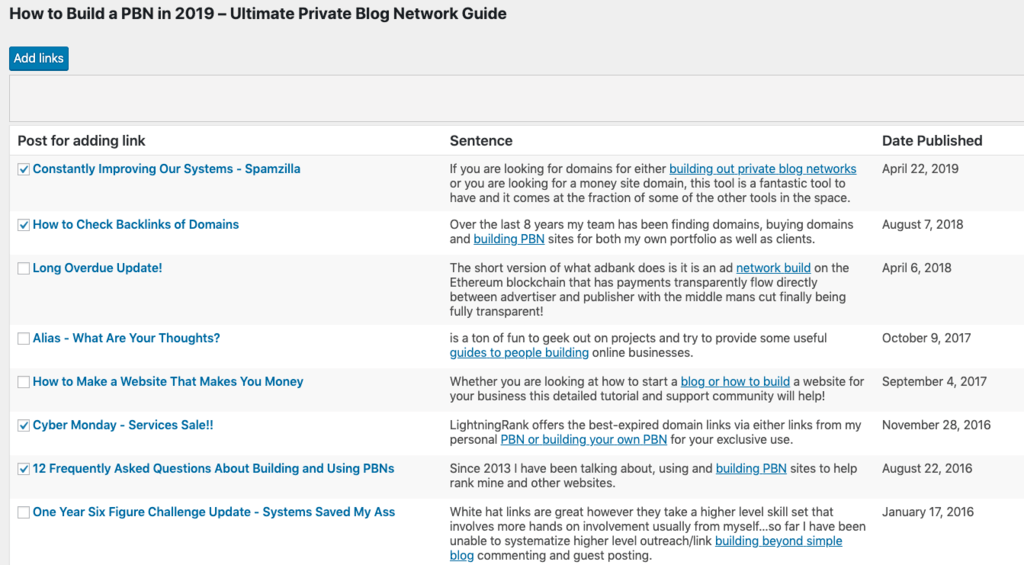Open the Constantly Improving Our Systems - Spamzilla post
Viewport: 1024px width, 565px height.
click(167, 169)
